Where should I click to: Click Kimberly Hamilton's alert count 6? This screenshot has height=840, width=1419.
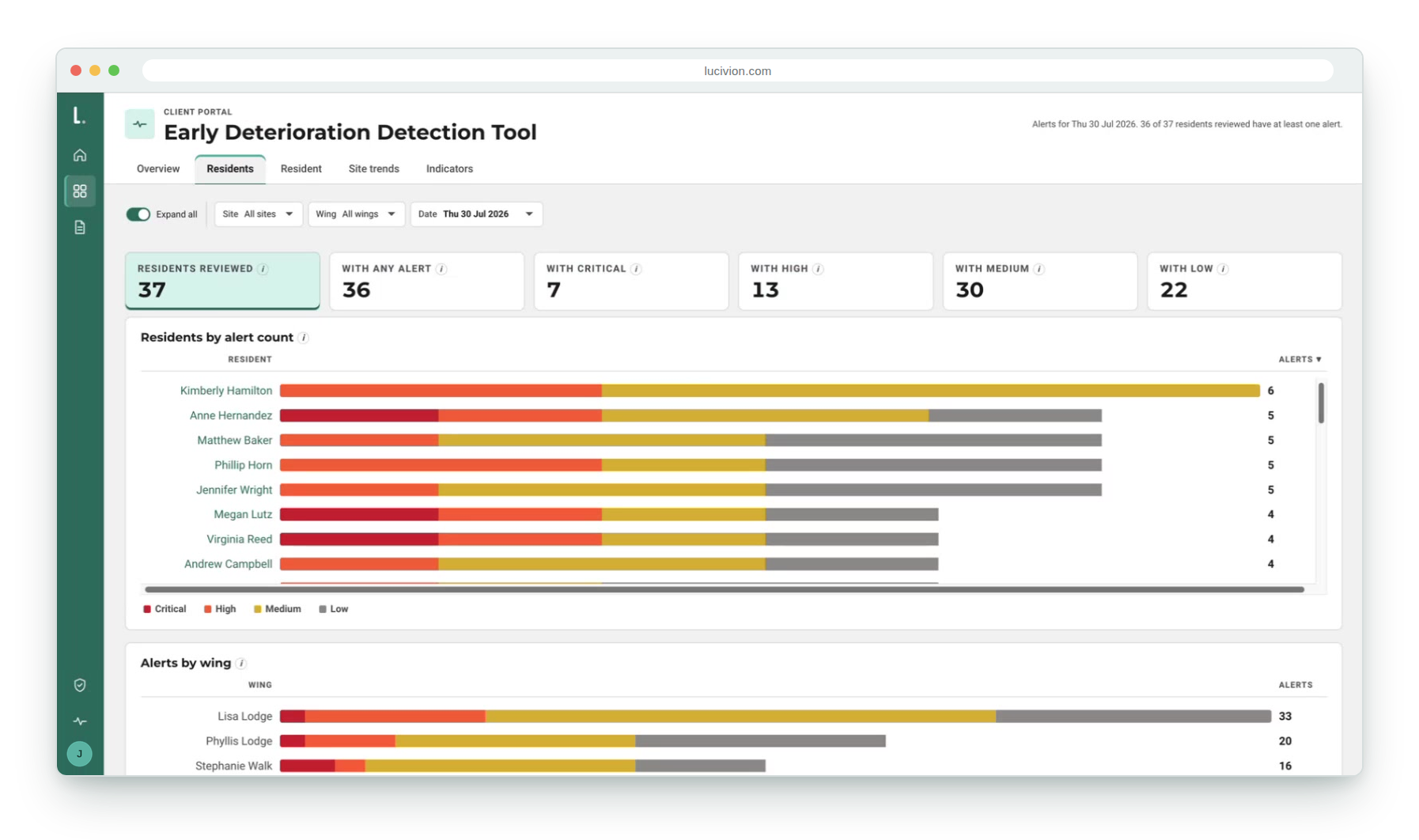[x=1271, y=391]
